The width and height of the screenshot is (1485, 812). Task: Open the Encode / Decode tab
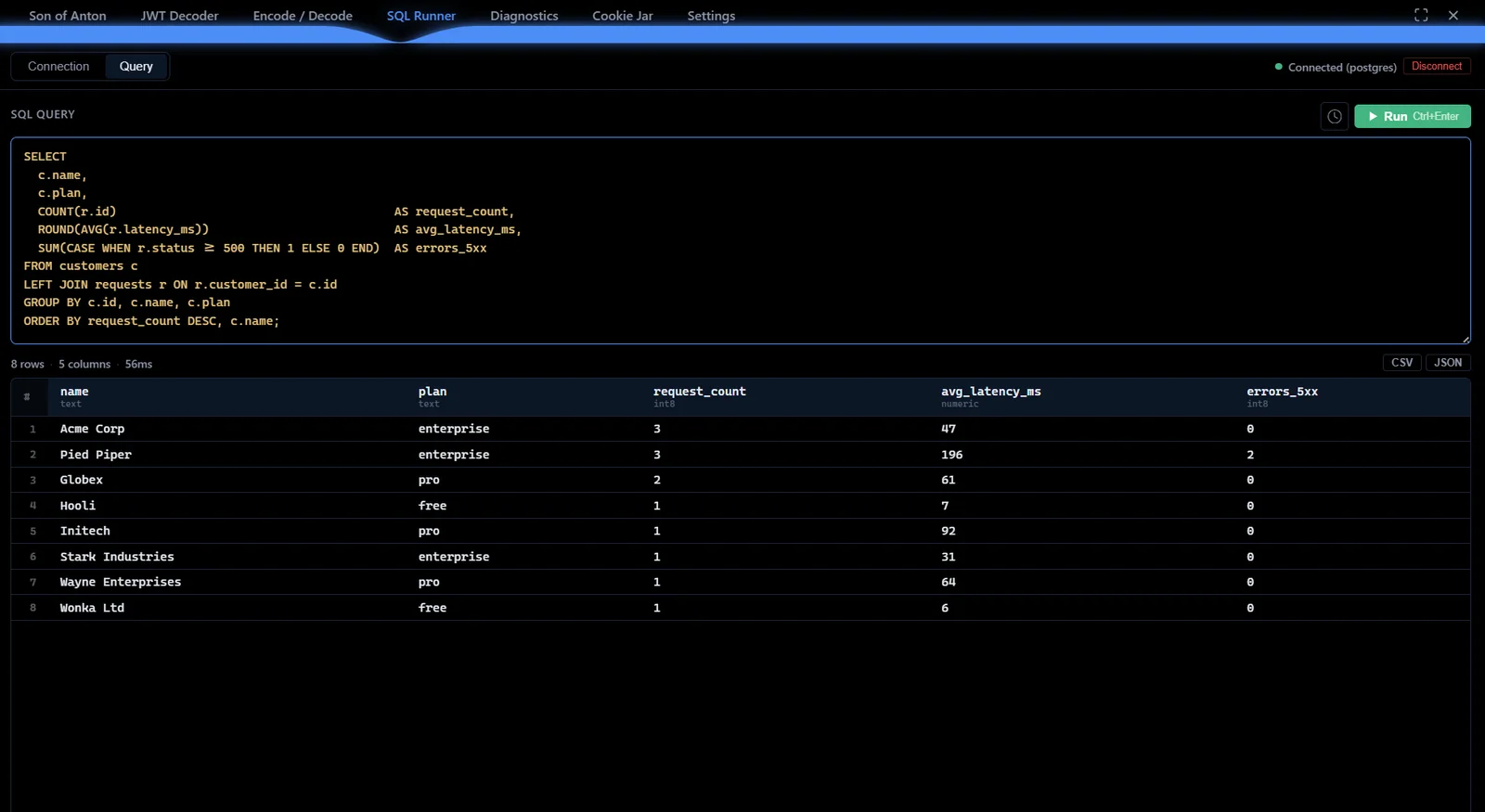(303, 16)
